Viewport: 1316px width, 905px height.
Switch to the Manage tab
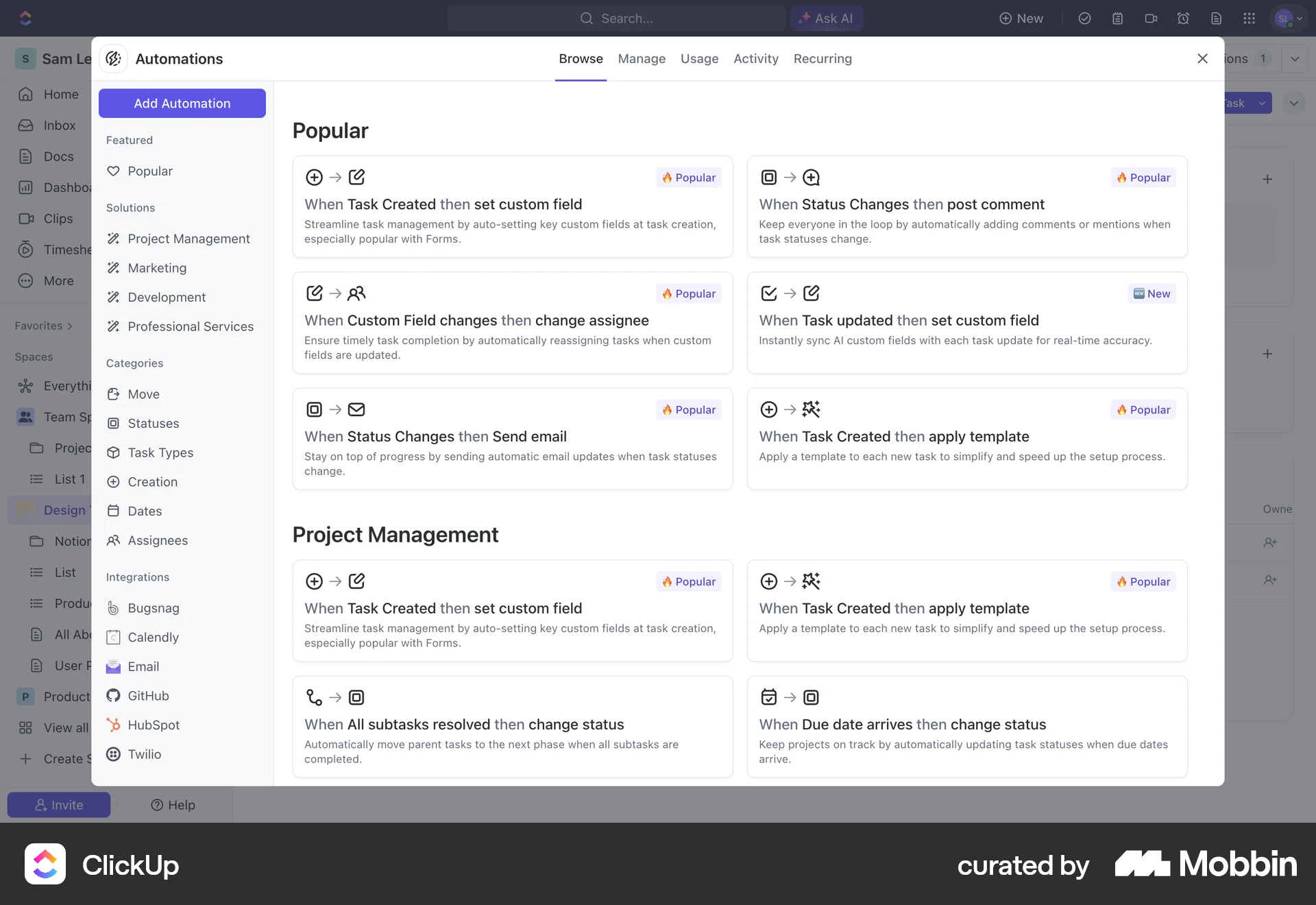coord(642,59)
